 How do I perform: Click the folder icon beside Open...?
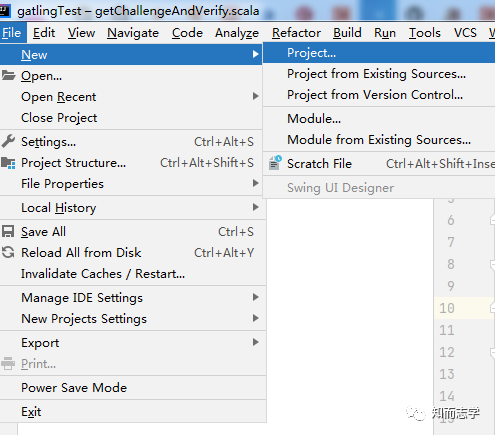click(x=8, y=75)
